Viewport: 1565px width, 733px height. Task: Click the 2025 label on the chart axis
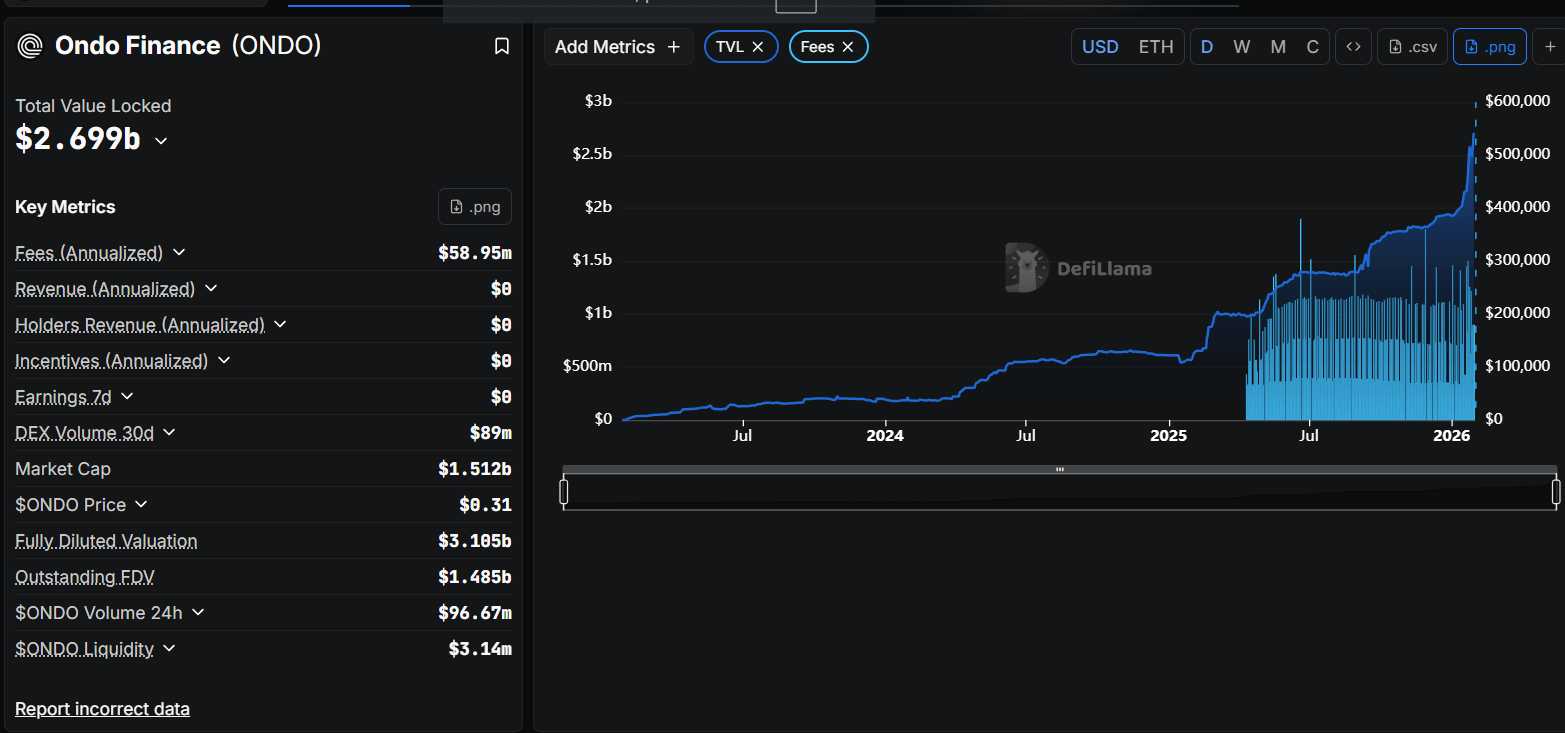pyautogui.click(x=1168, y=436)
